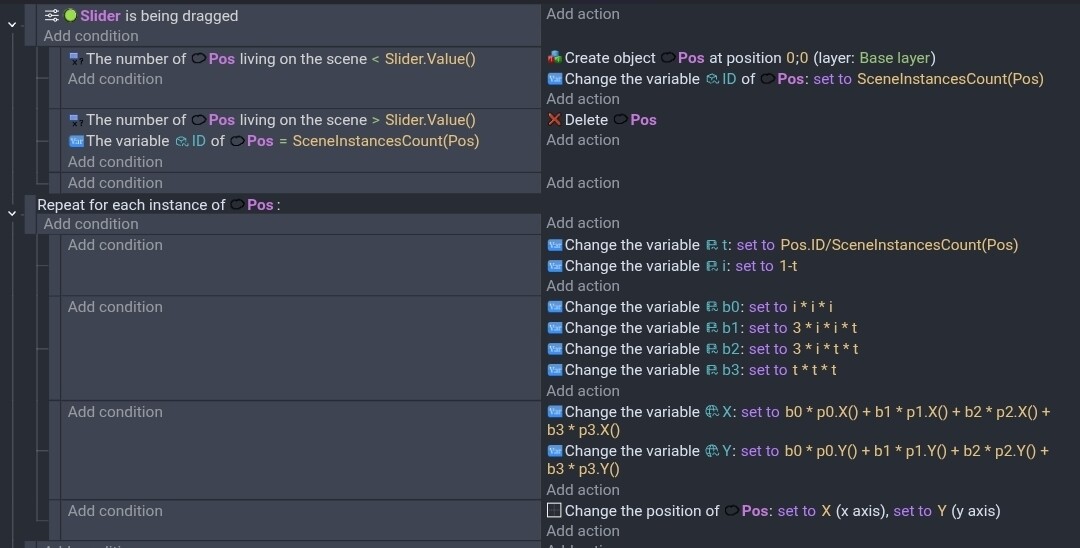The image size is (1080, 548).
Task: Click the variable icon of the "Y: set to" action
Action: pos(555,451)
